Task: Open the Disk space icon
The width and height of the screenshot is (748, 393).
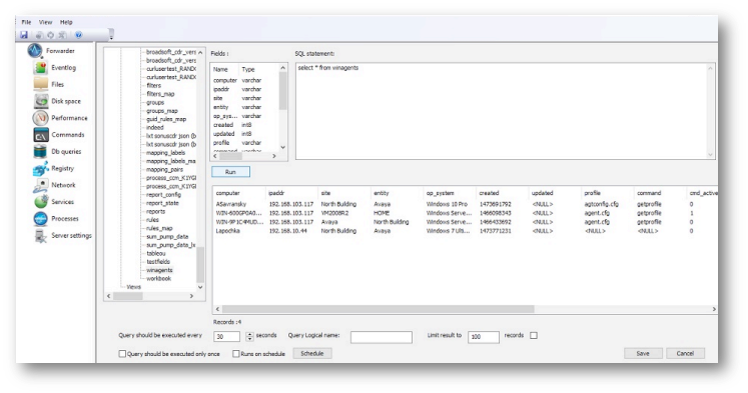Action: (41, 101)
